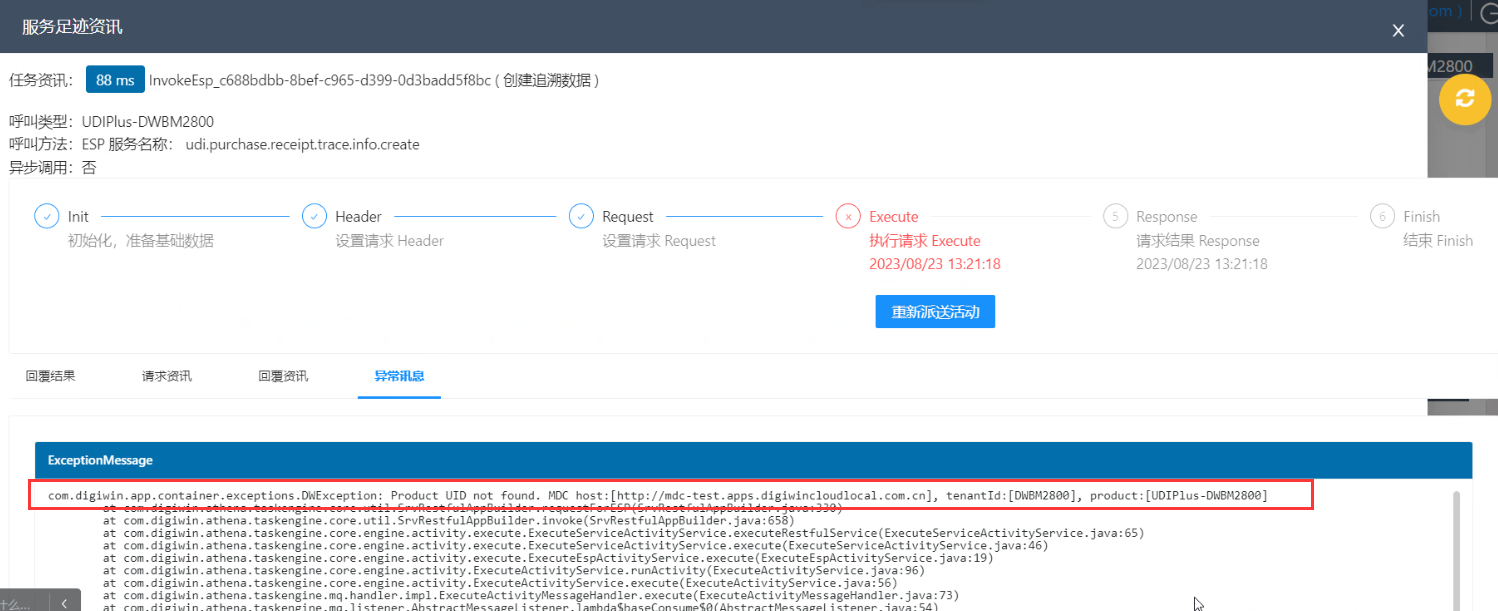Click the InvokeEsp task name text

320,80
